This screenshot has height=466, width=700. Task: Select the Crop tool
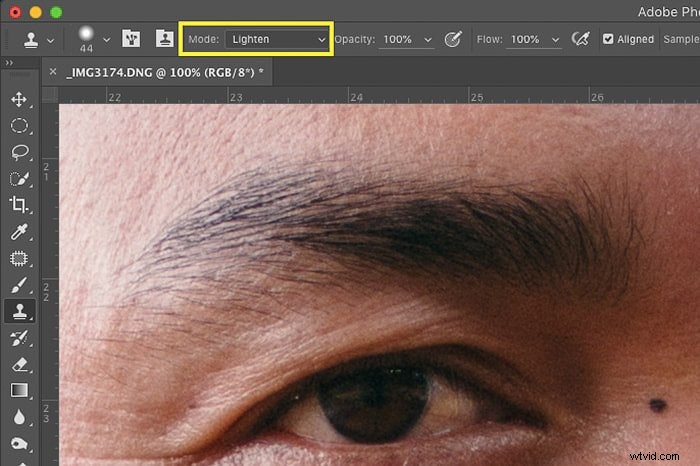pos(19,205)
